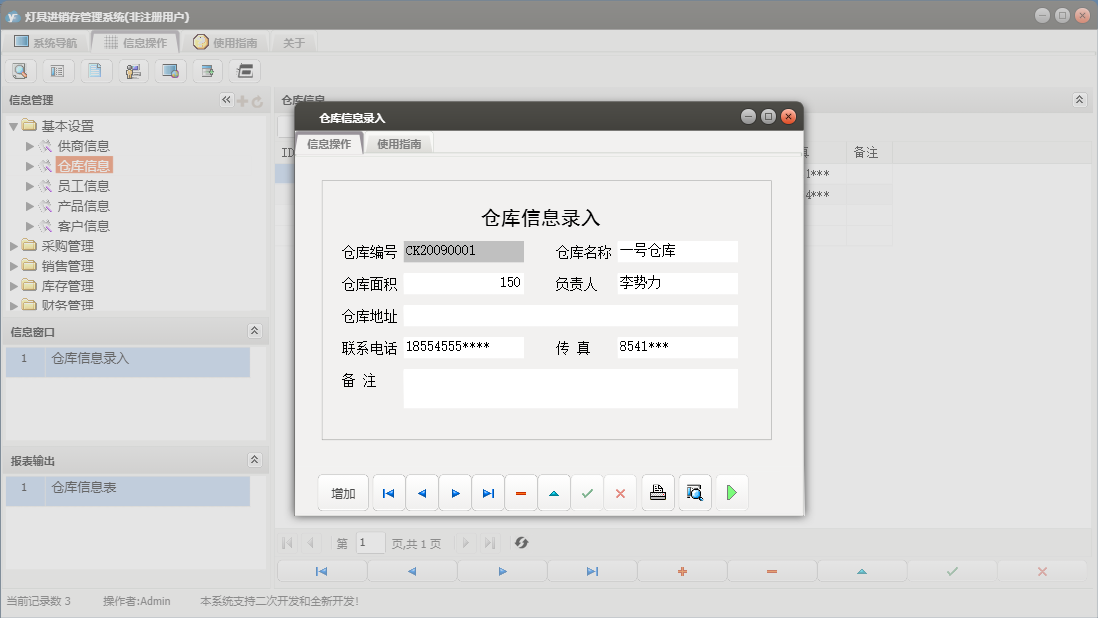The width and height of the screenshot is (1098, 618).
Task: Open print preview in the dialog toolbar
Action: 694,492
